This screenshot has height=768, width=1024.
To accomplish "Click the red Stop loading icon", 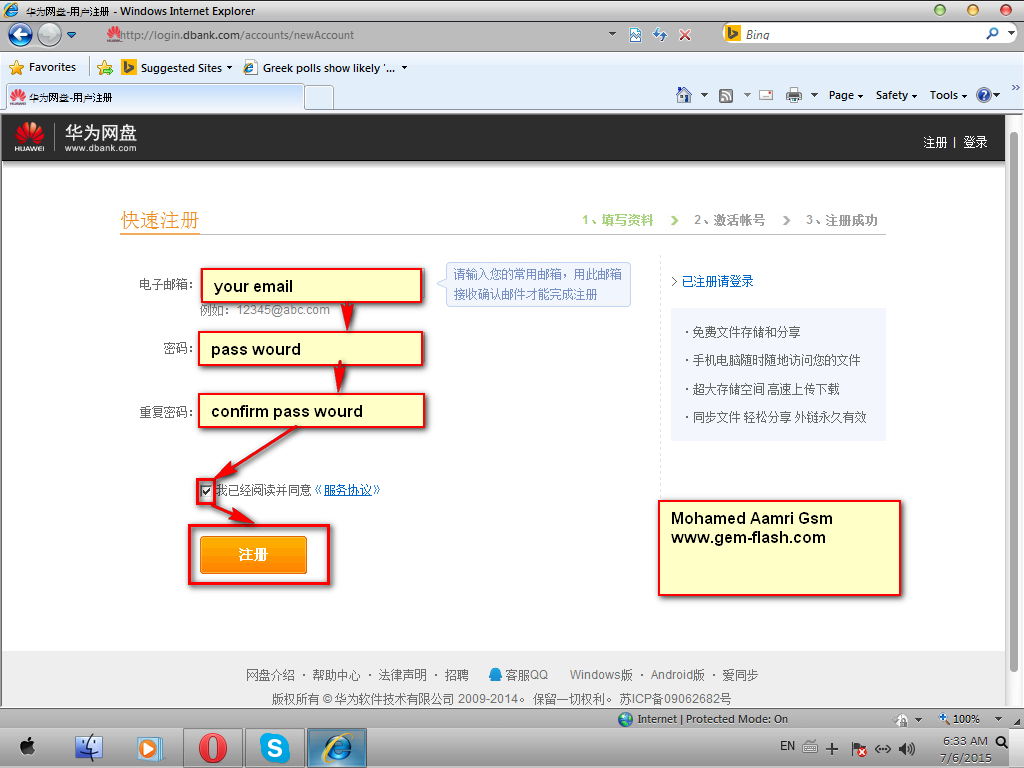I will tap(685, 35).
